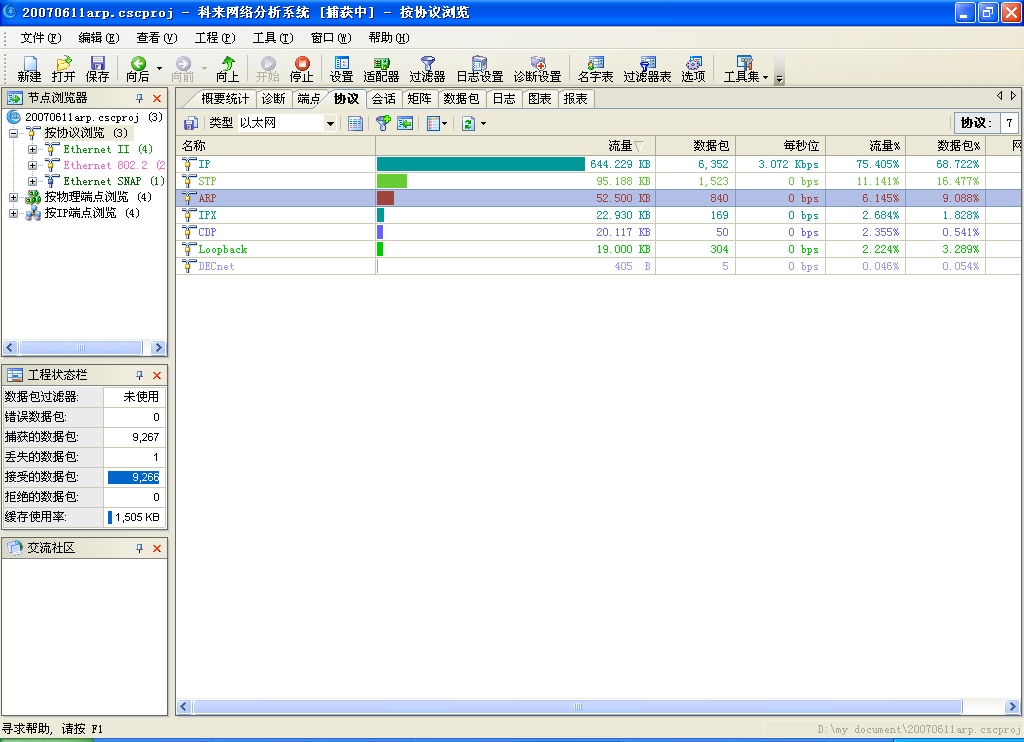The image size is (1024, 742).
Task: Click the 停止 (Stop) capture icon
Action: pyautogui.click(x=301, y=68)
